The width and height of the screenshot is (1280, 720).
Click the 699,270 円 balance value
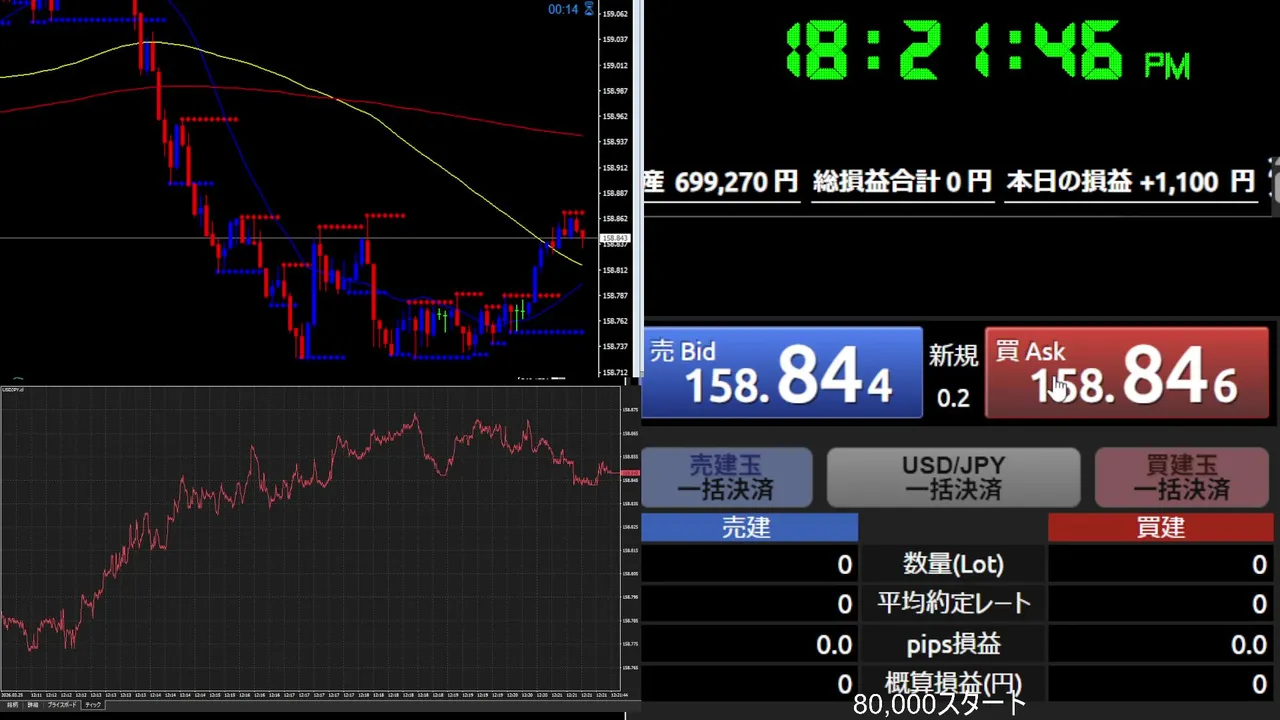(736, 182)
